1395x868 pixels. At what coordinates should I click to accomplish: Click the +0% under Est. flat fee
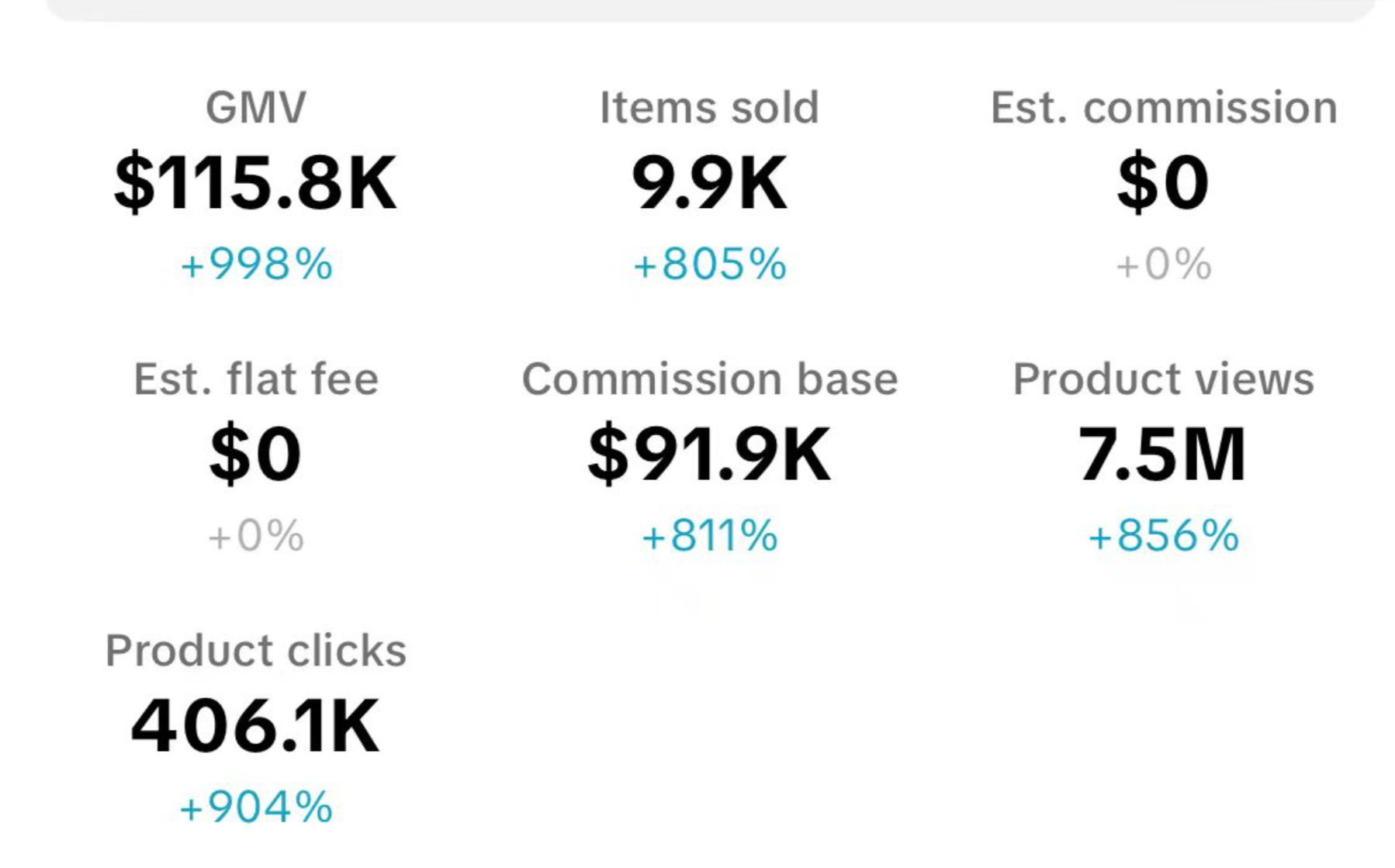point(256,536)
